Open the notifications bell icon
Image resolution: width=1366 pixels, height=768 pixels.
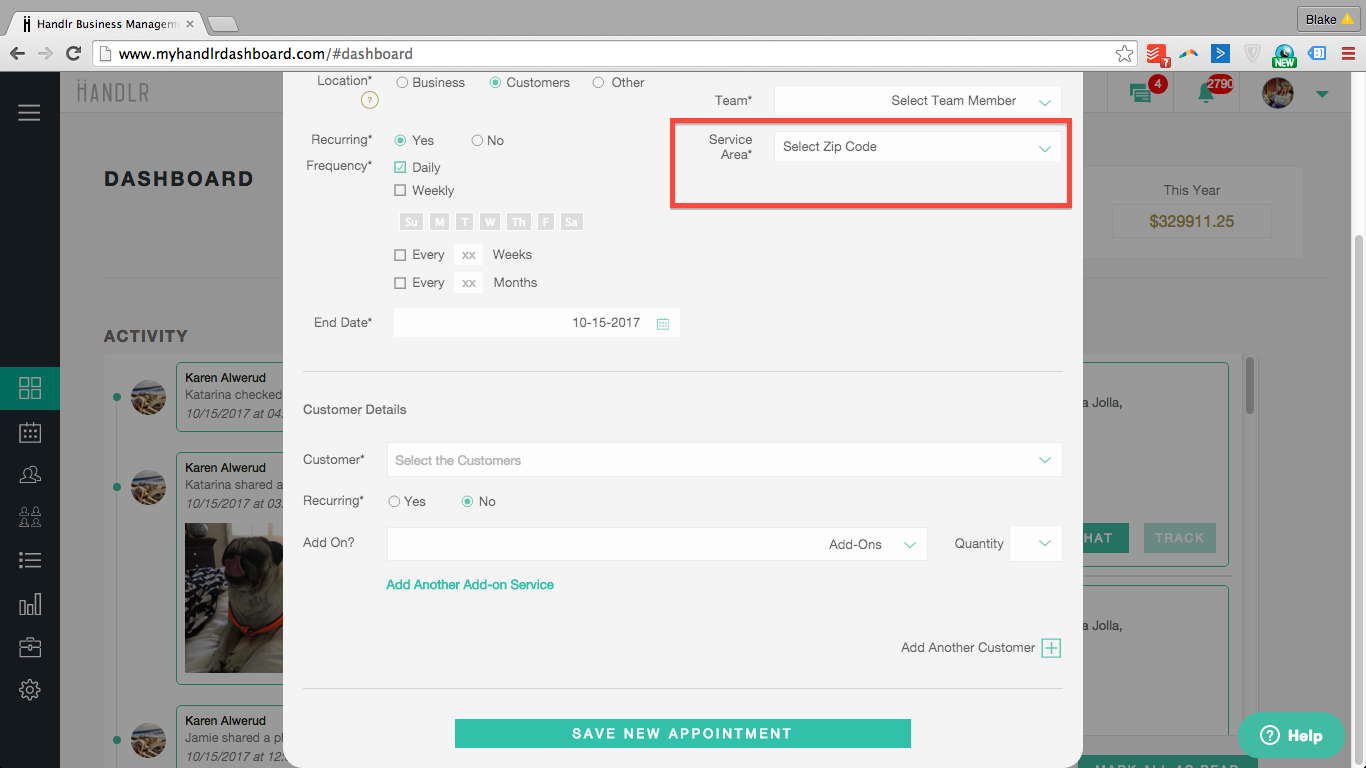[x=1207, y=93]
